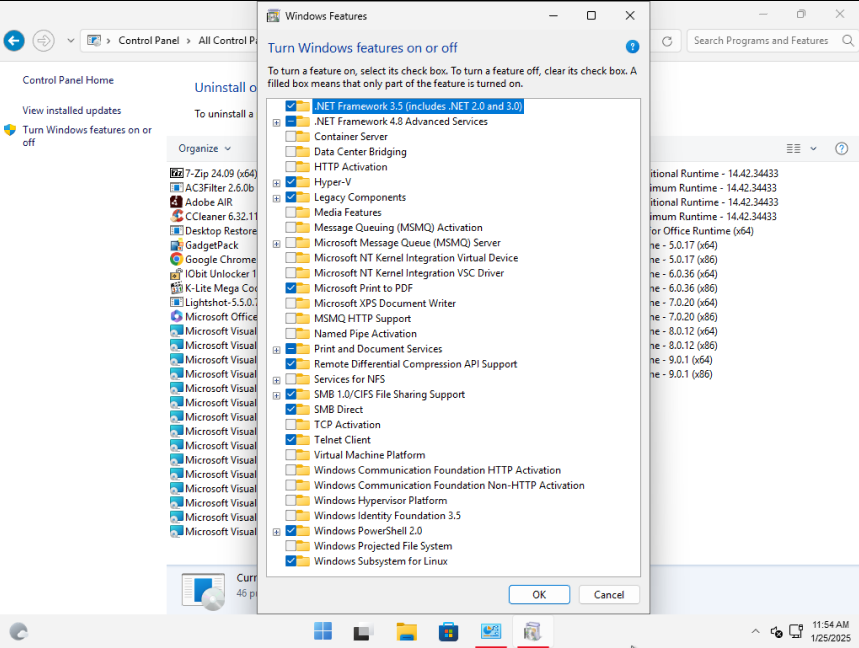Screen dimensions: 859x648
Task: Click the Forward arrow in Control Panel
Action: 43,41
